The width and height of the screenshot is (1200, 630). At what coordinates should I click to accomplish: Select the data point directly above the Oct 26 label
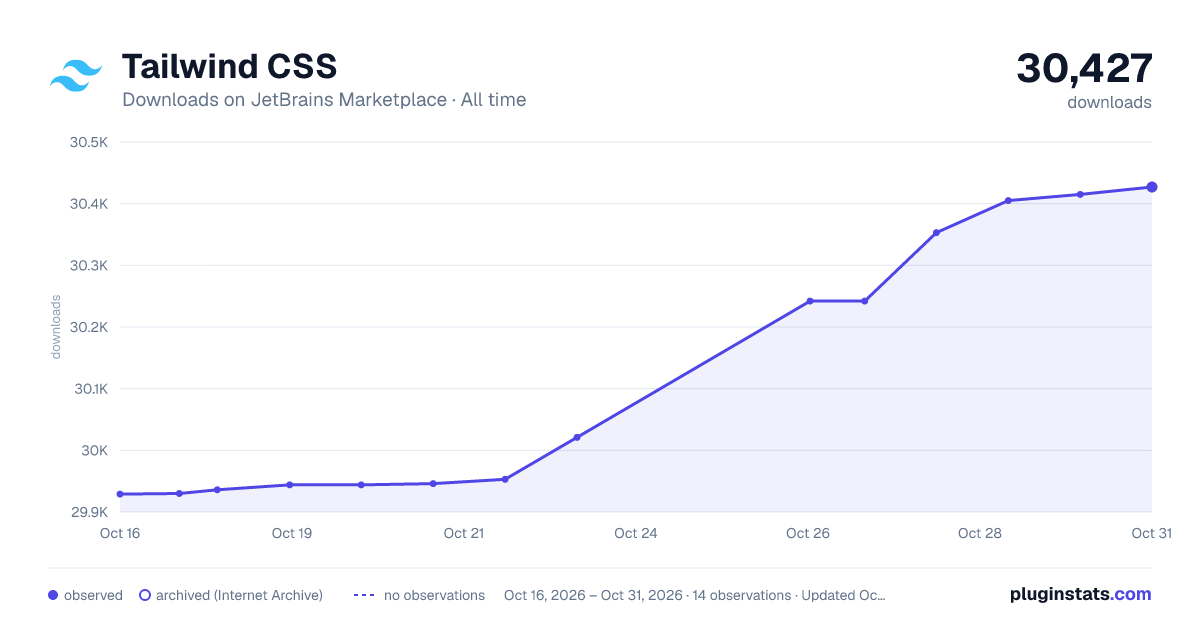810,301
